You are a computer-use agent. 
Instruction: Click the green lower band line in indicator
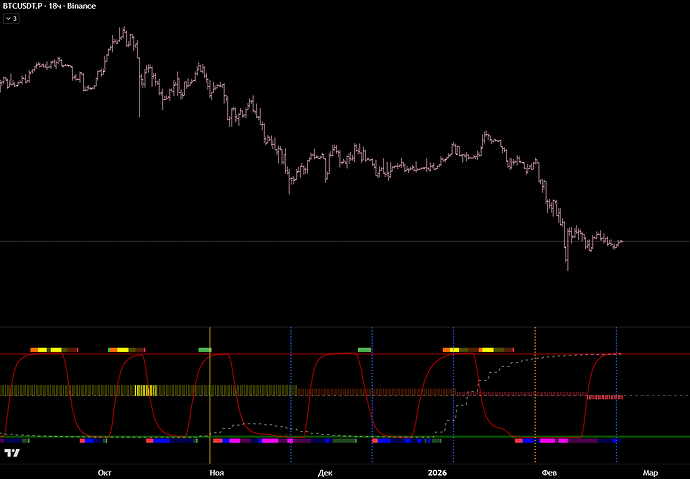point(300,436)
